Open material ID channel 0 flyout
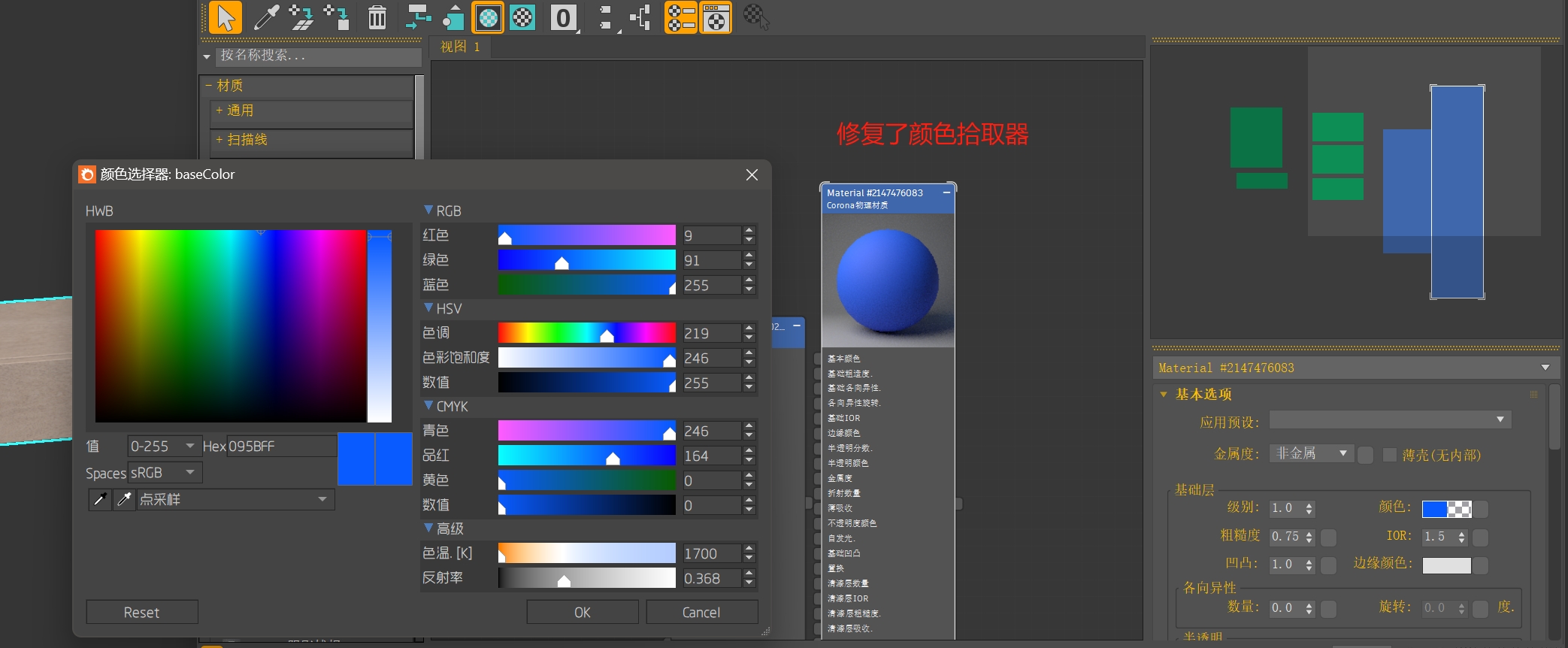The height and width of the screenshot is (648, 1568). 564,17
